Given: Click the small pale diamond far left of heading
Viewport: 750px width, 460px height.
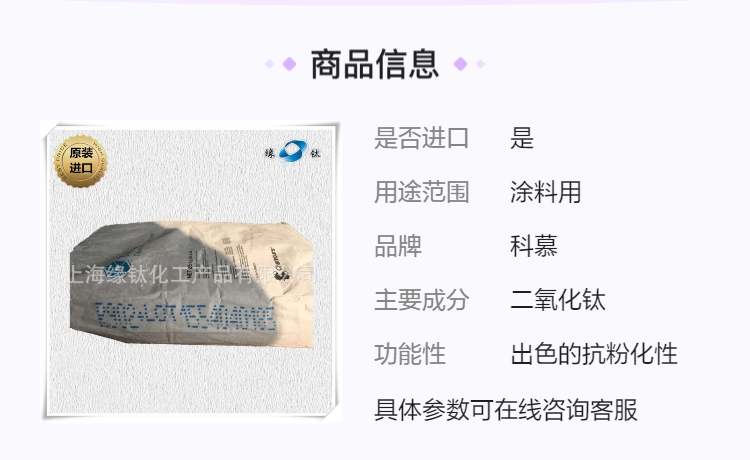Looking at the screenshot, I should click(269, 64).
